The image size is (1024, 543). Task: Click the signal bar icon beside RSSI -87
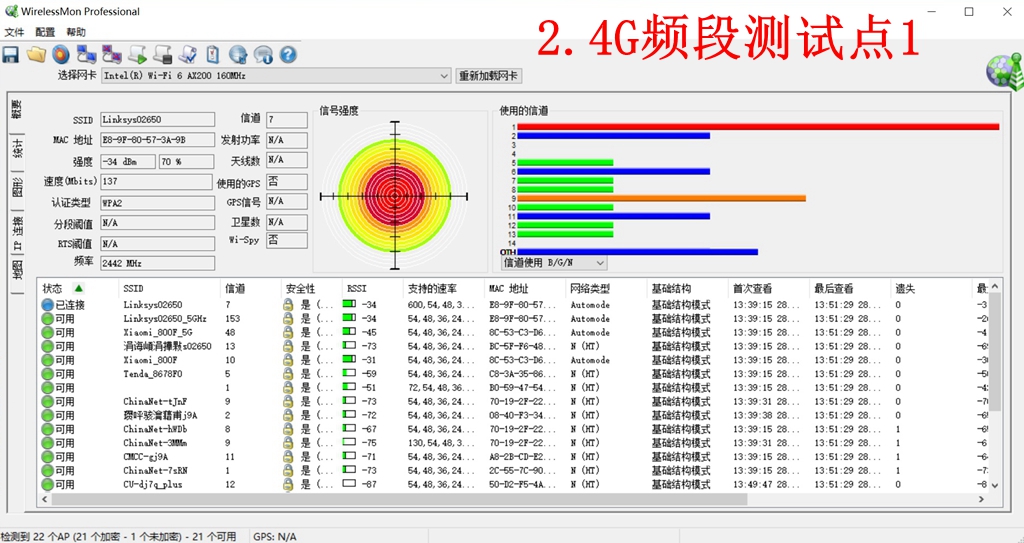click(x=349, y=484)
